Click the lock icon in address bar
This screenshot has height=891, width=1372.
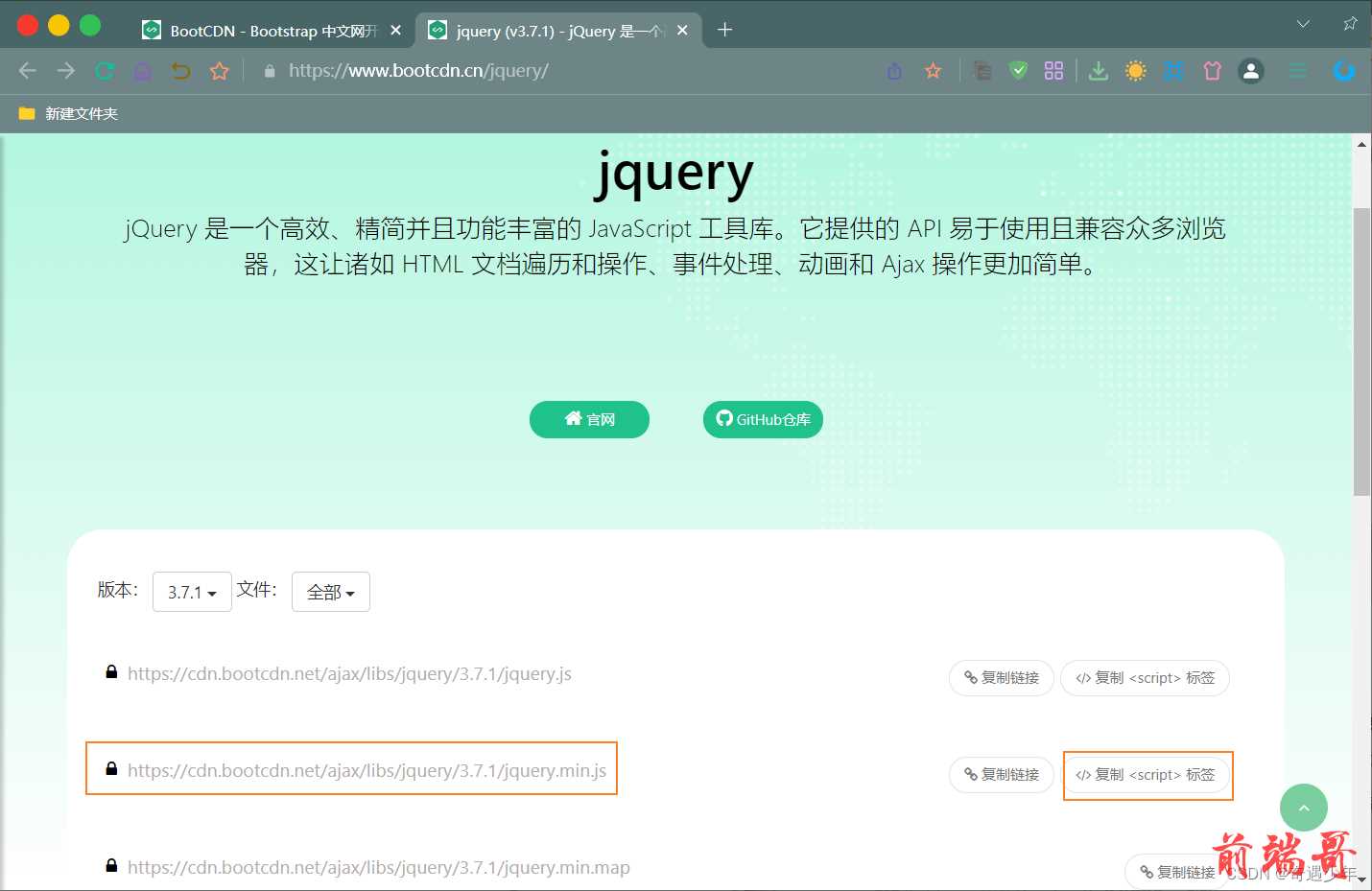[x=270, y=71]
